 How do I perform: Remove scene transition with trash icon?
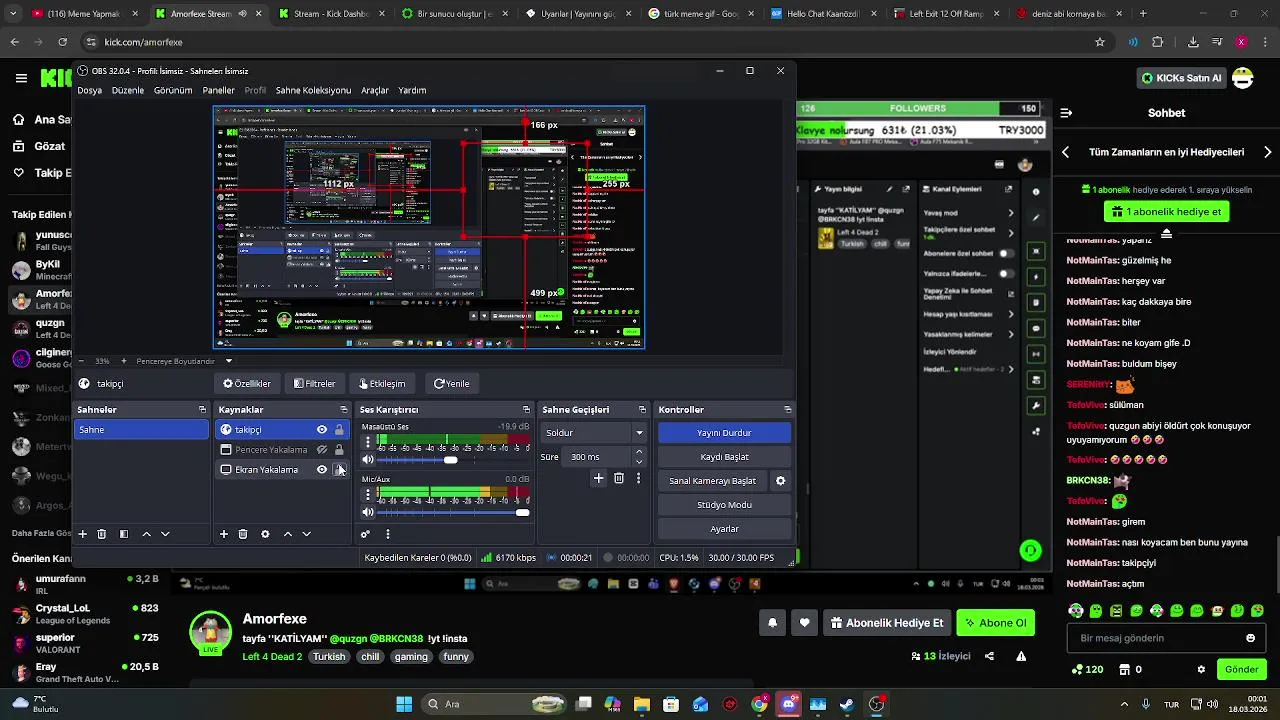tap(619, 479)
